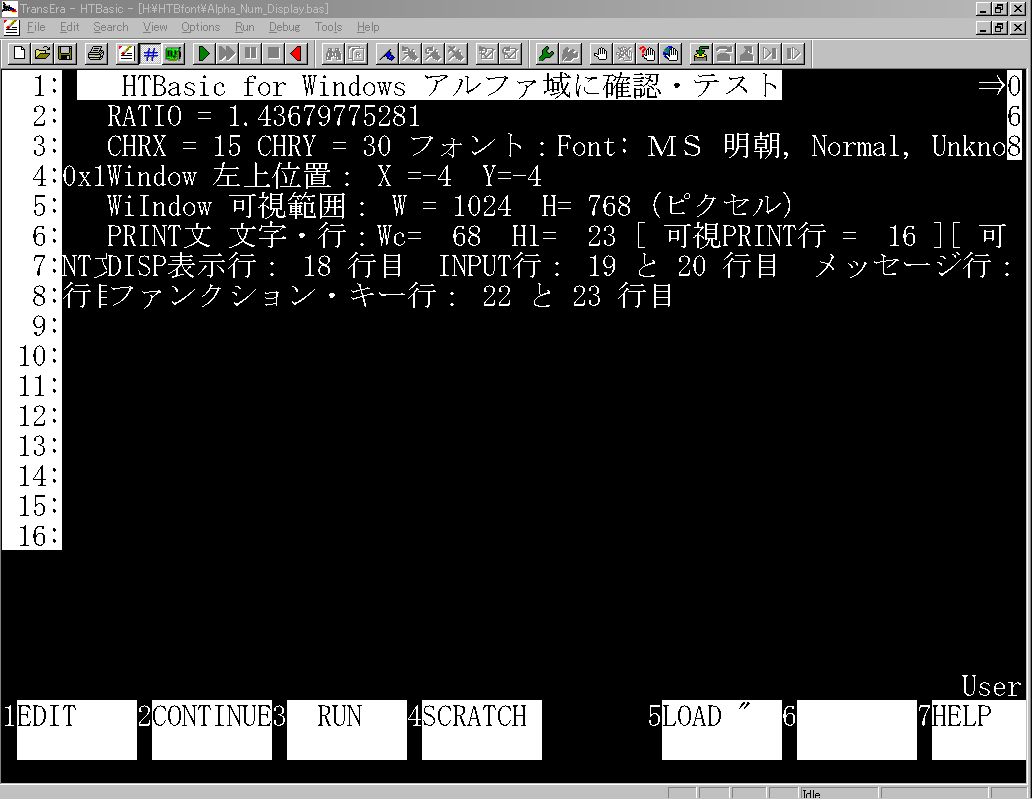The image size is (1032, 800).
Task: Go to previous bookmark icon
Action: [x=433, y=53]
